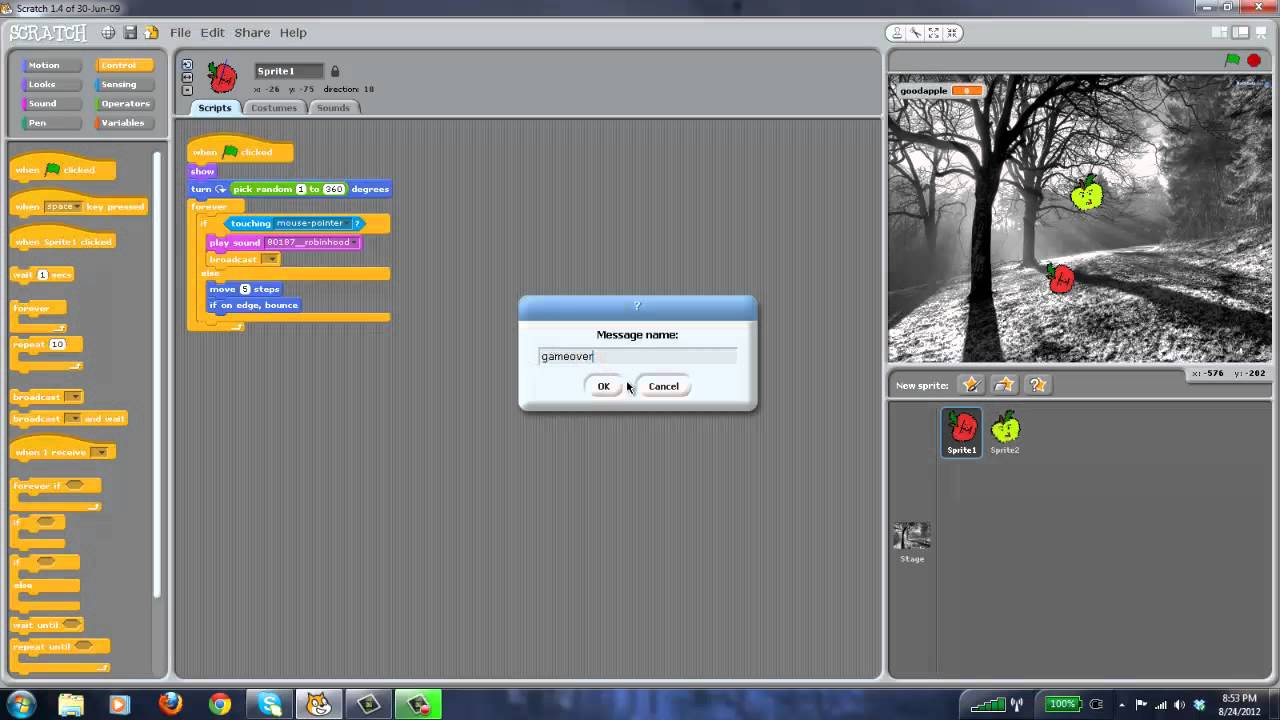The width and height of the screenshot is (1280, 720).
Task: Click the green flag above the stage
Action: click(1233, 61)
